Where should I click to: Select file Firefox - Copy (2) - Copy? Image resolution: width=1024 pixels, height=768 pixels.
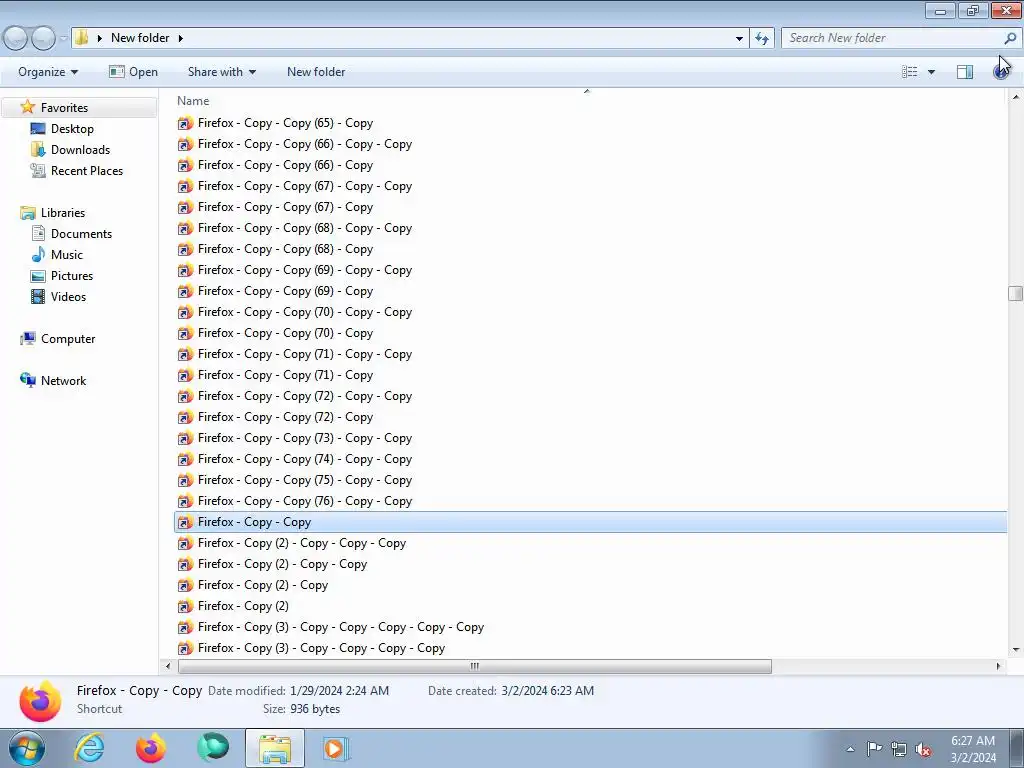[x=253, y=585]
